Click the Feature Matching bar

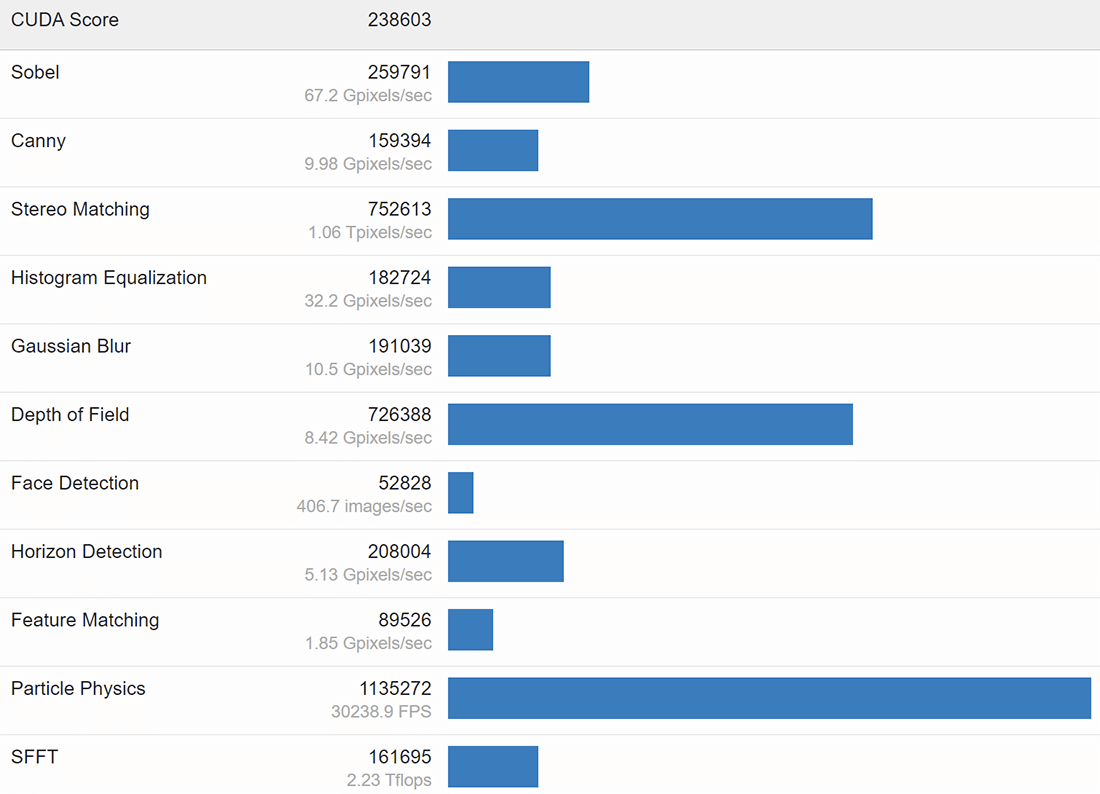(x=471, y=630)
